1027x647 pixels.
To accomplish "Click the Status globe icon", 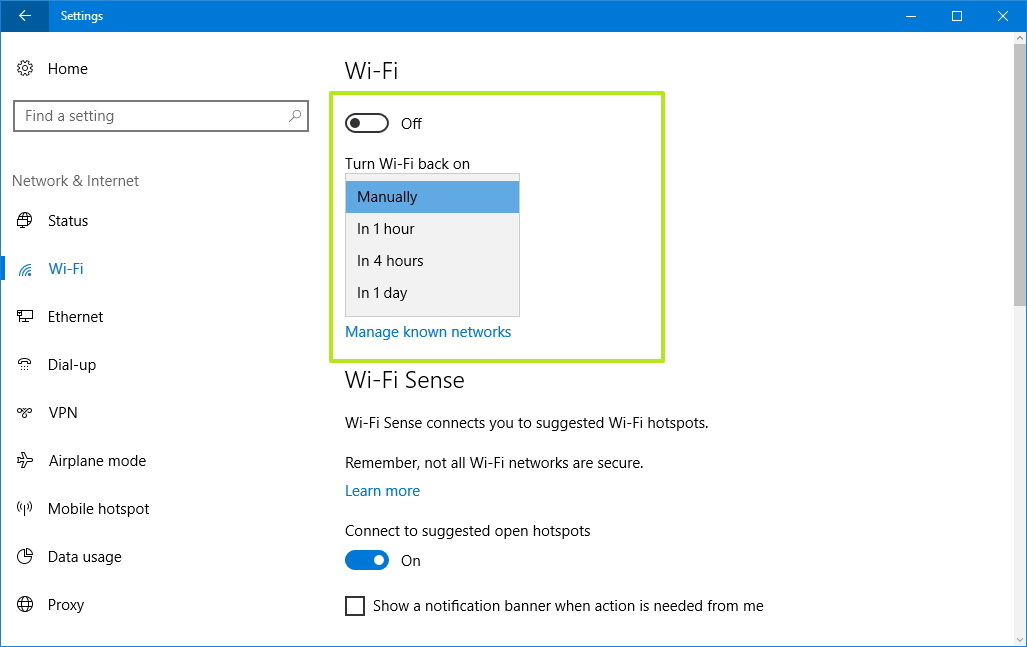I will pyautogui.click(x=25, y=220).
